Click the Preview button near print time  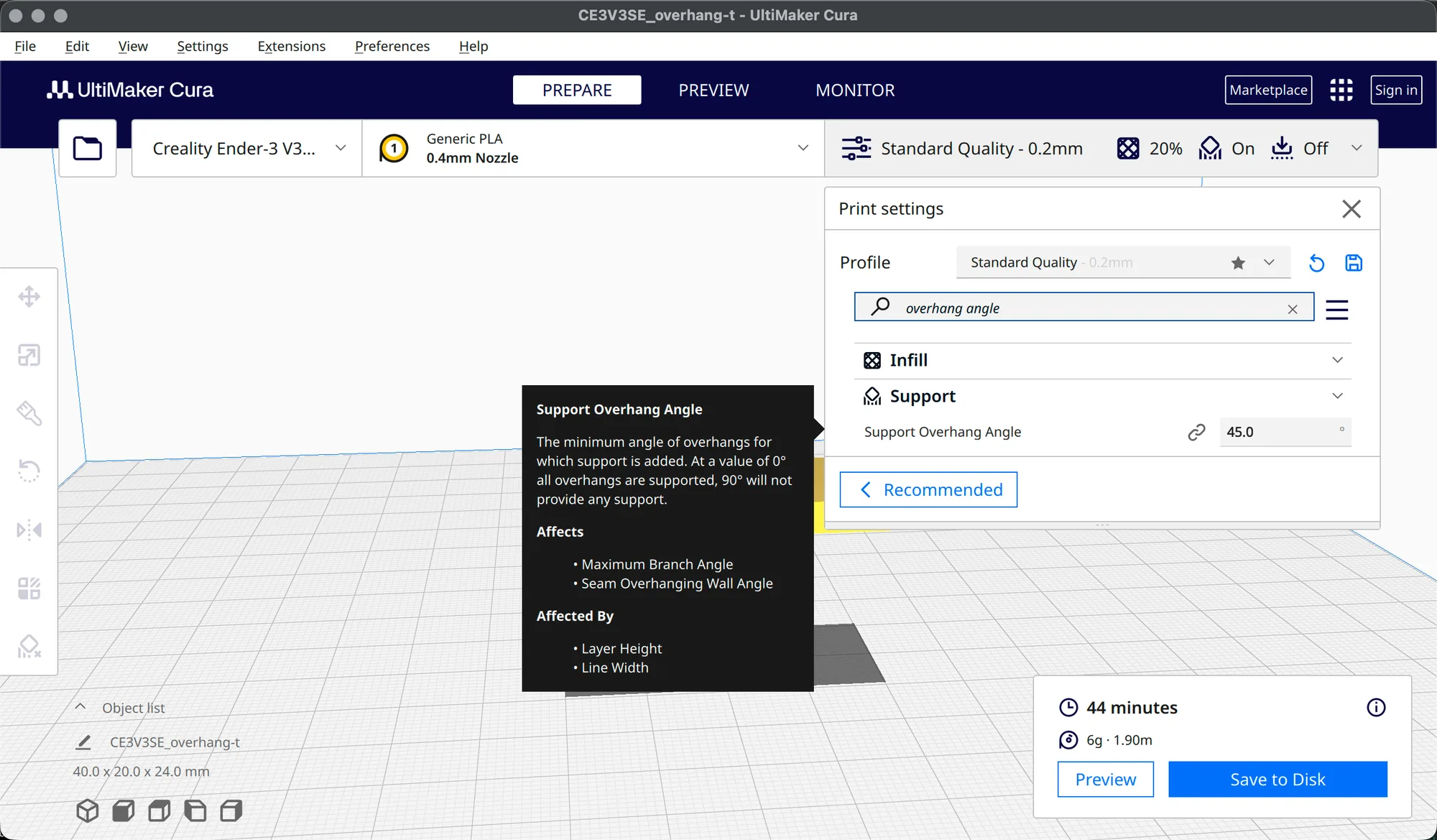(1105, 779)
